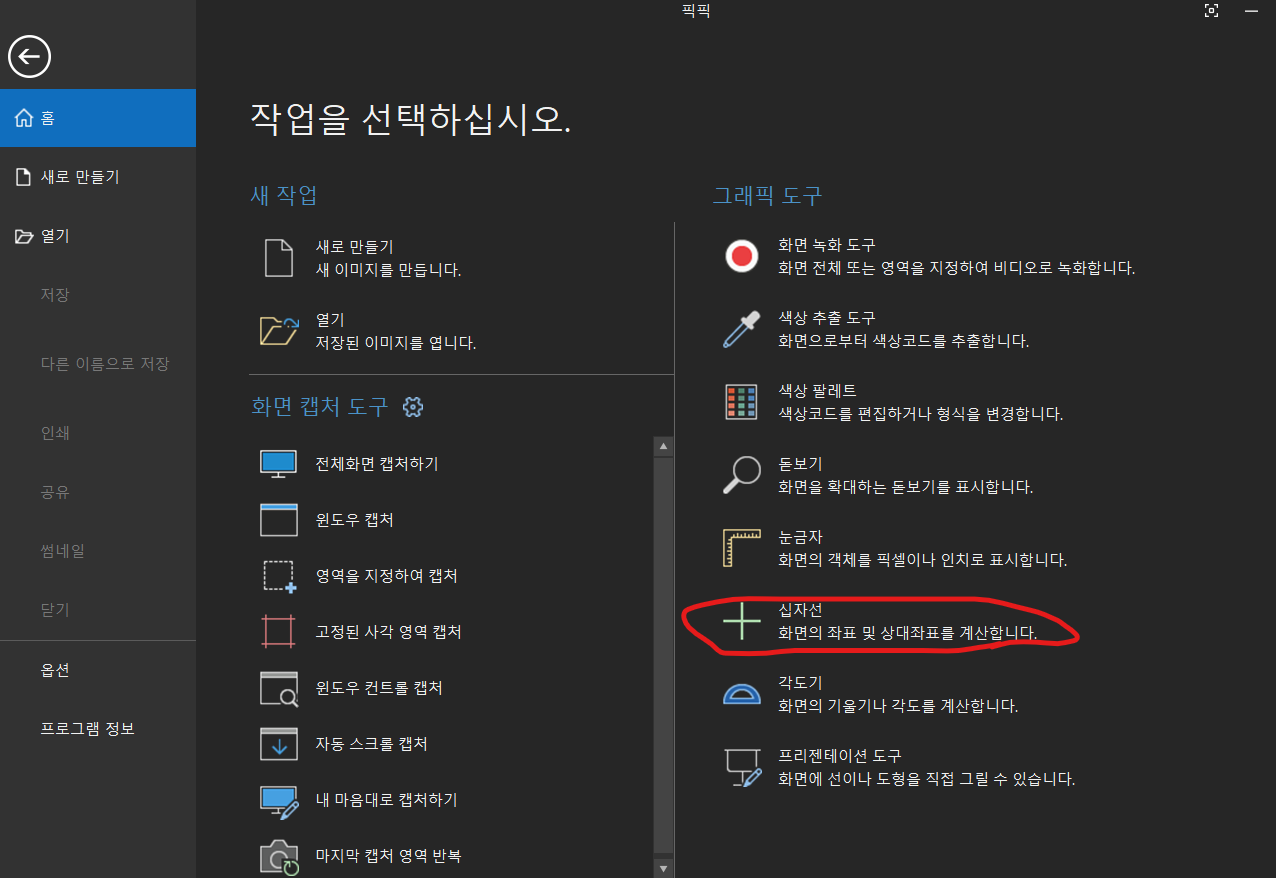Click the blue 각도기 protractor icon

pyautogui.click(x=742, y=694)
